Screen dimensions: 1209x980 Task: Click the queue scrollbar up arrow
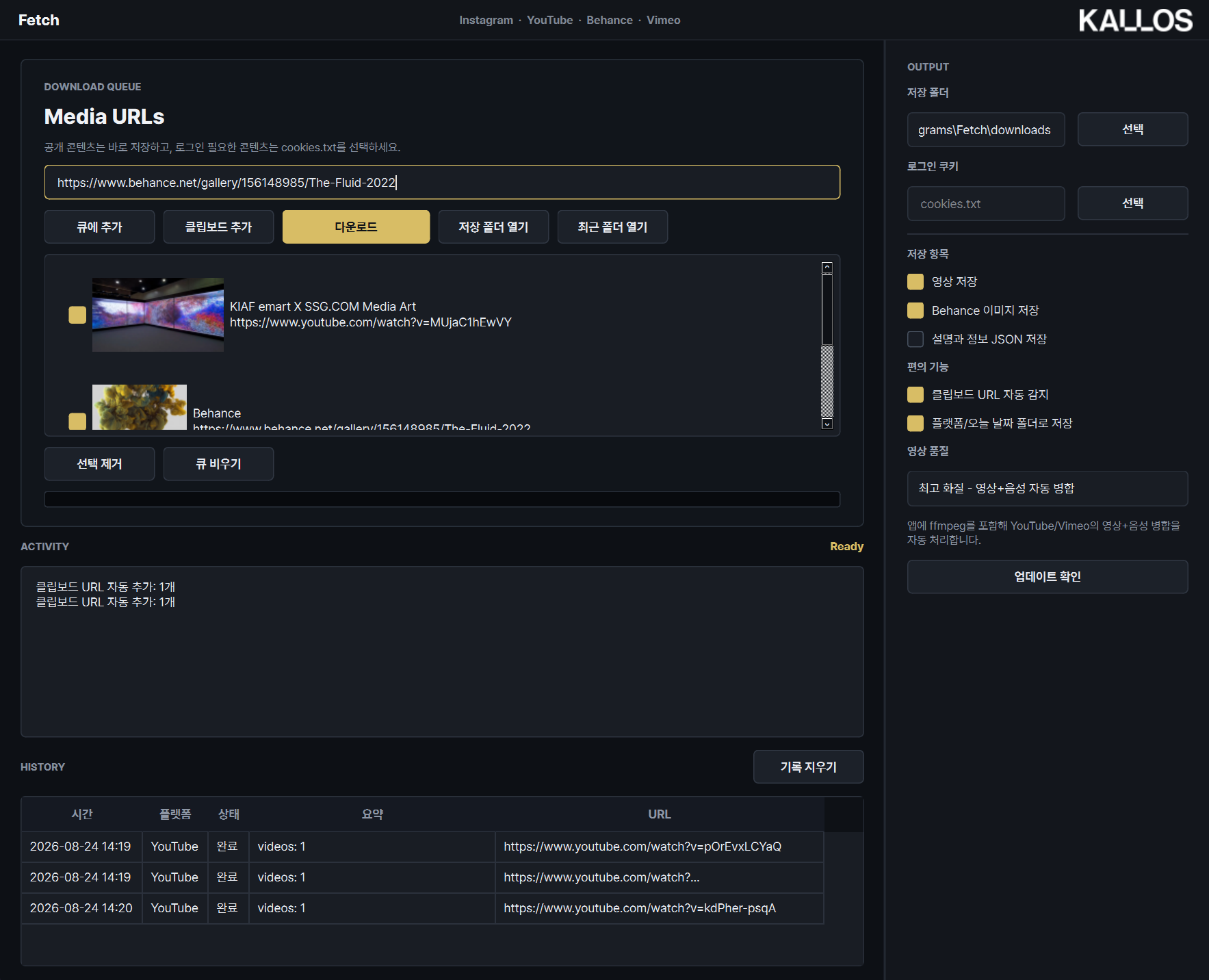pos(827,268)
